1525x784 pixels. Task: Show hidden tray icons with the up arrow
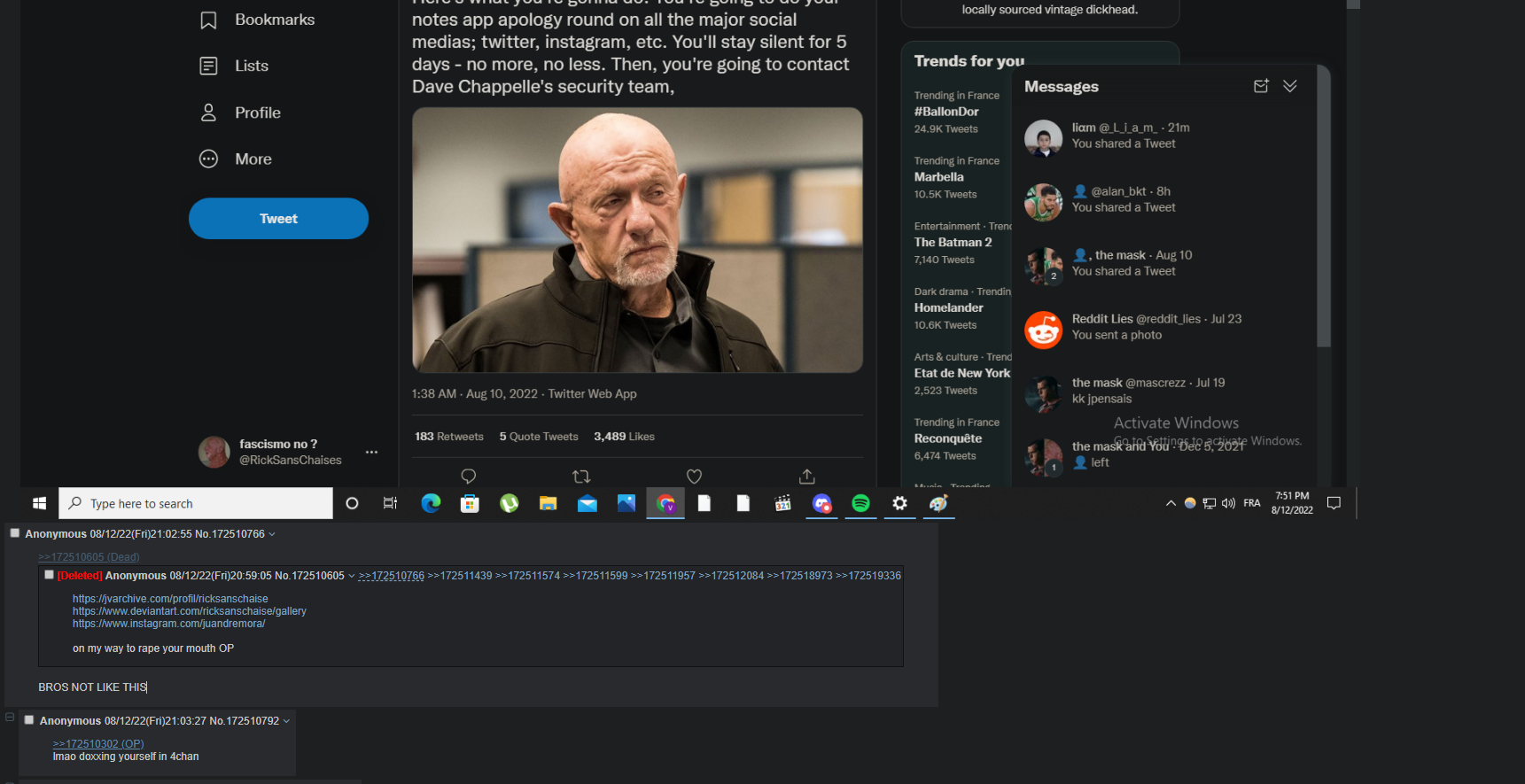coord(1171,503)
